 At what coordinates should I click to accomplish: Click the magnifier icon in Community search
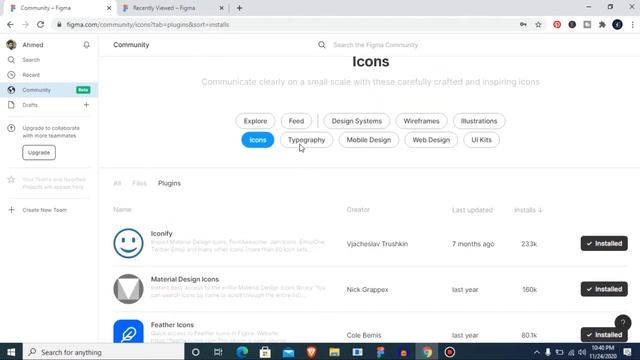pos(322,45)
